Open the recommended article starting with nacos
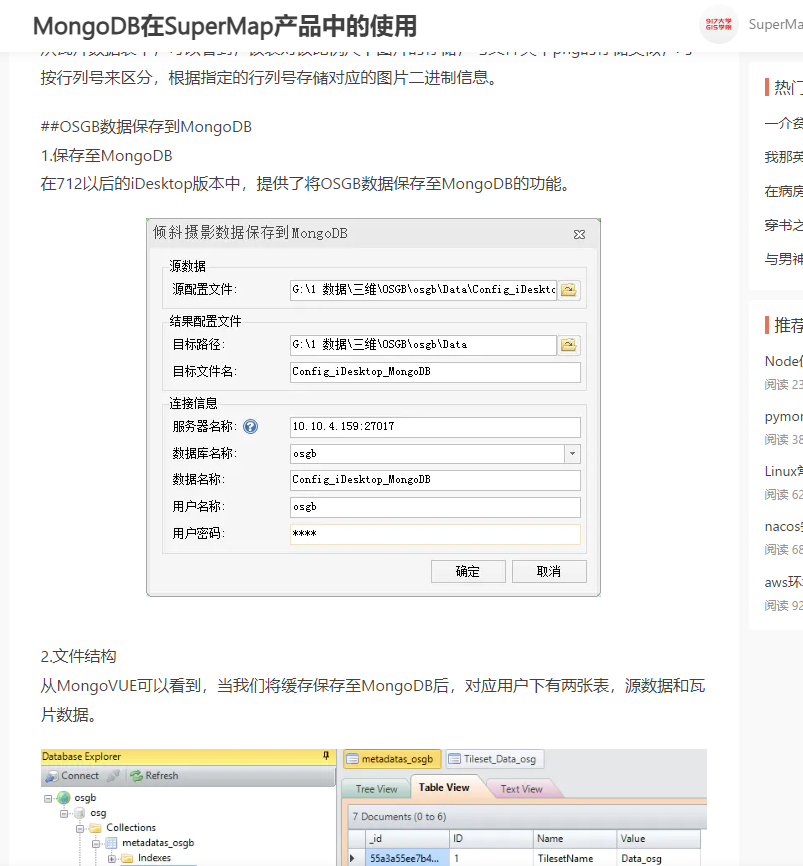Screen dimensions: 803x866 [784, 526]
